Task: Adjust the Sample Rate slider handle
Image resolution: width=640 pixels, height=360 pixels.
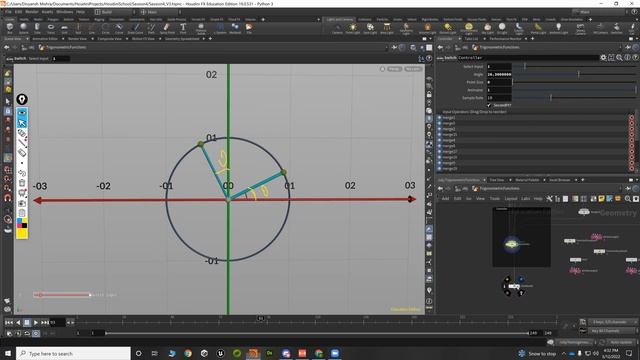Action: (551, 98)
